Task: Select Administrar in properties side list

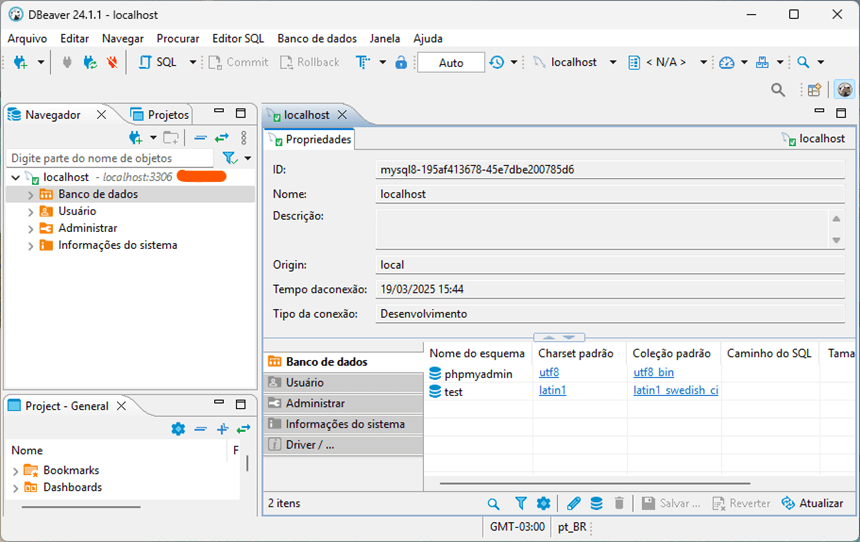Action: (343, 403)
